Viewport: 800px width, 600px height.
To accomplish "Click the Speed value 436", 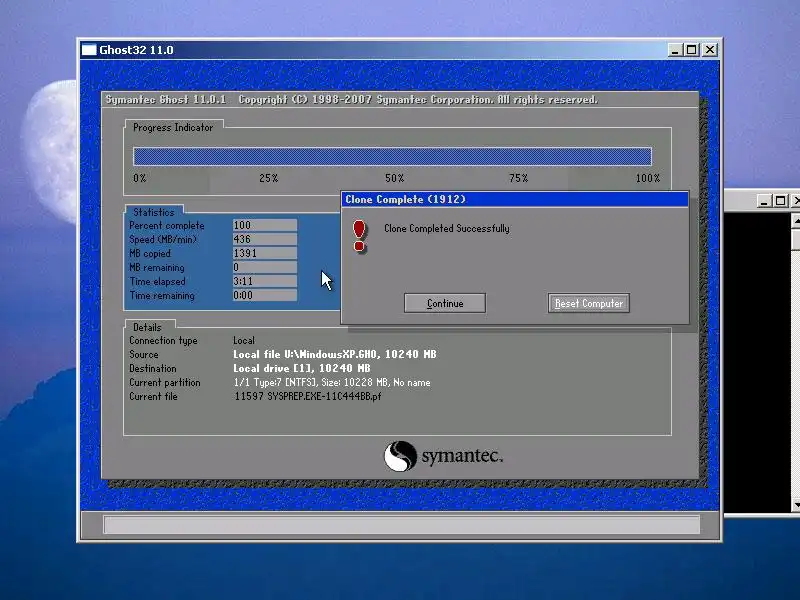I will [265, 239].
